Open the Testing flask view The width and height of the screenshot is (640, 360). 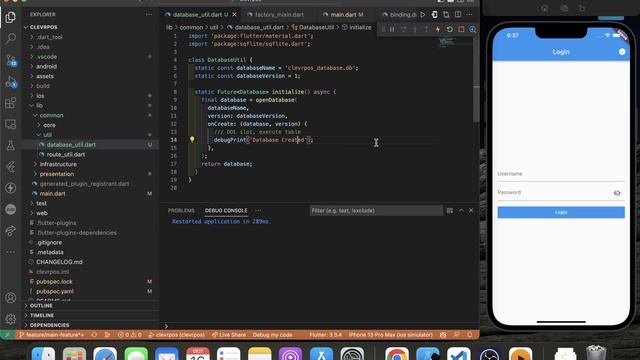11,145
